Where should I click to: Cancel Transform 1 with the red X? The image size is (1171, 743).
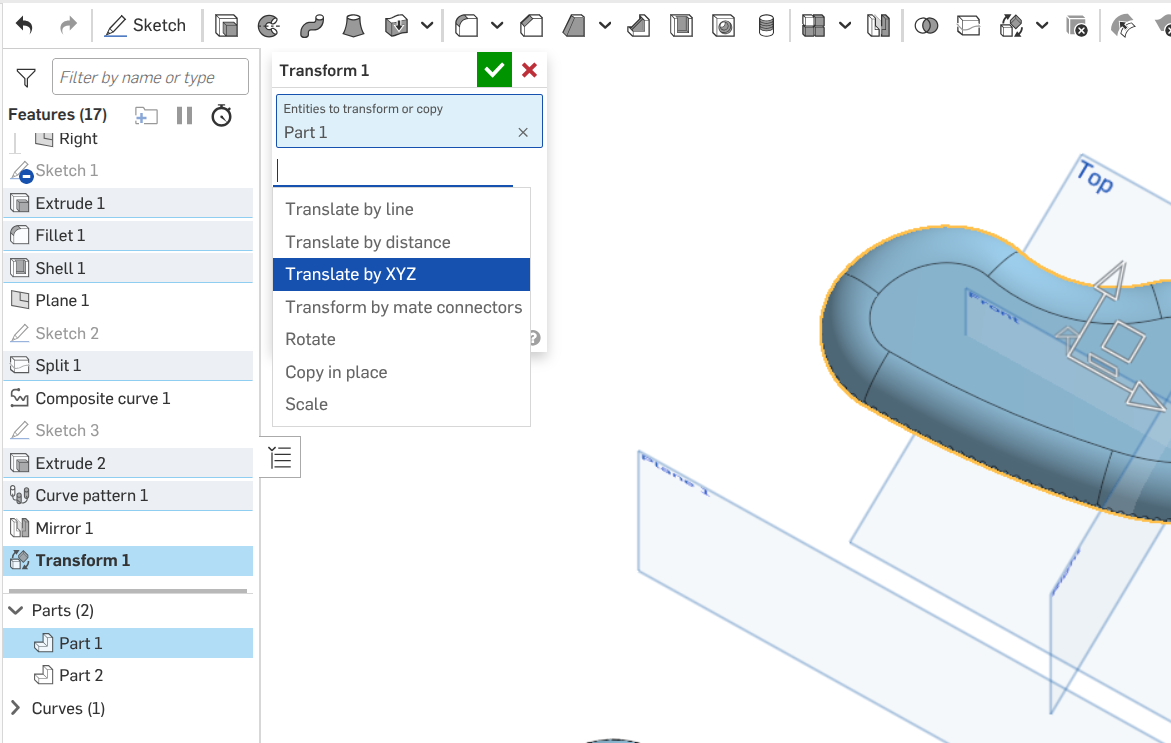point(529,70)
